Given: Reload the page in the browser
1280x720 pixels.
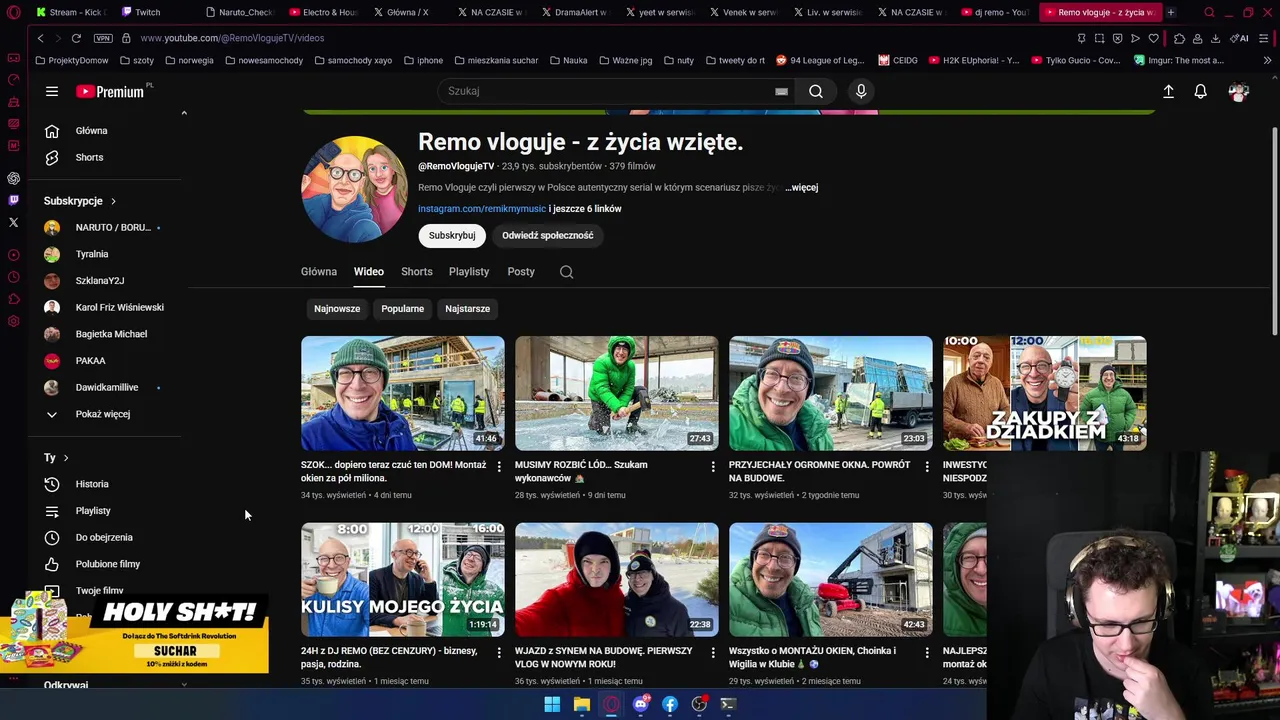Looking at the screenshot, I should [76, 38].
